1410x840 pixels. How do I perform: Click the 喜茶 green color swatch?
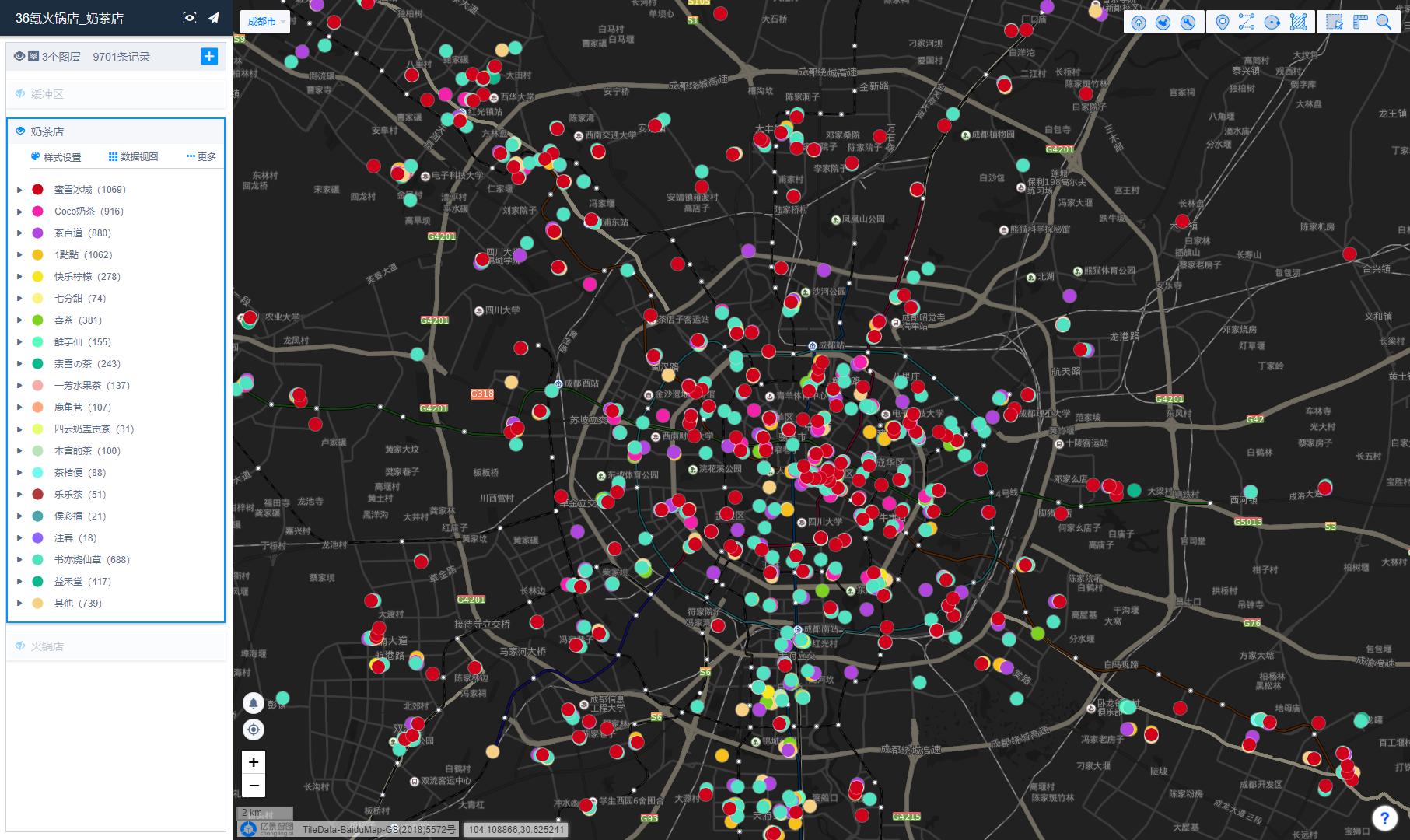37,320
